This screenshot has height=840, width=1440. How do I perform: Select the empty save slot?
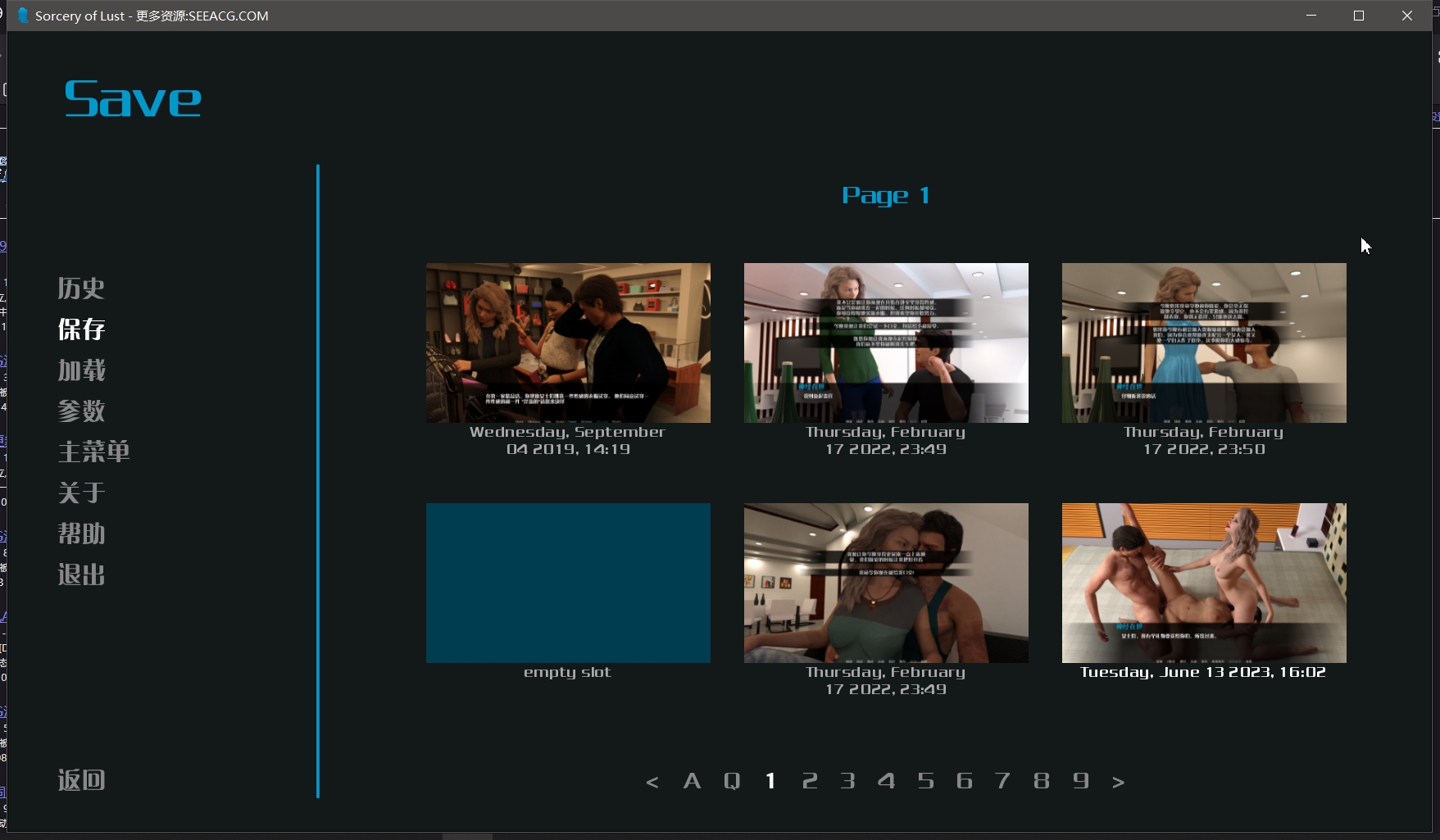(x=568, y=592)
